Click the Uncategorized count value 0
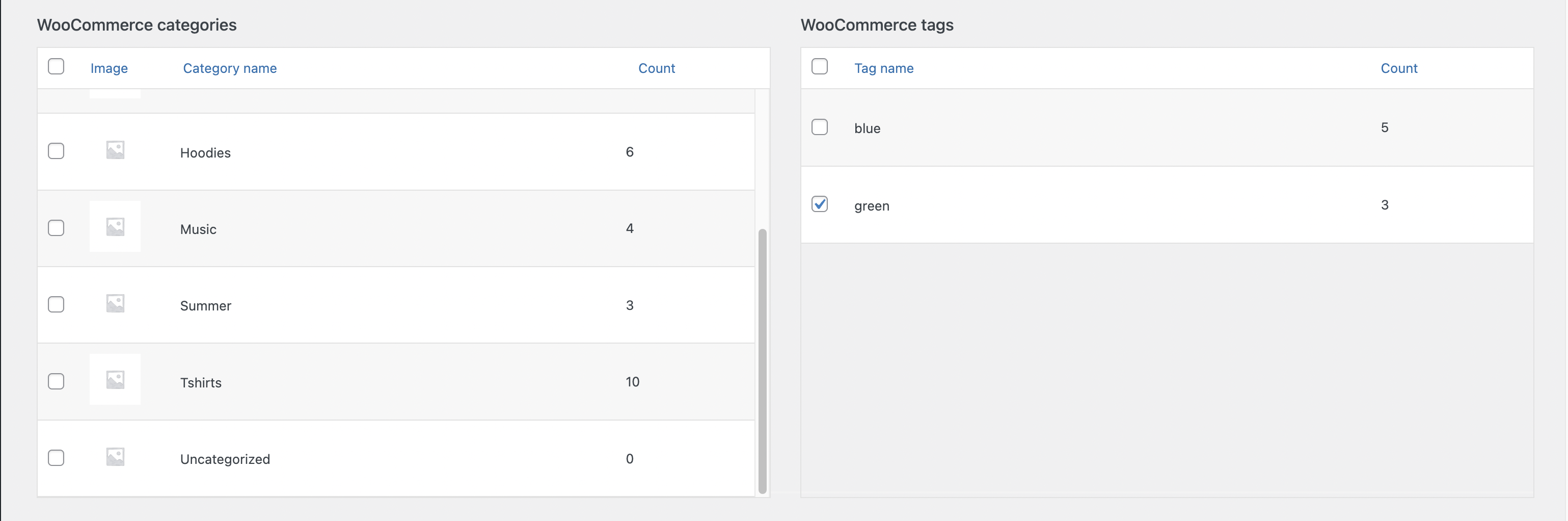This screenshot has width=1568, height=521. tap(630, 458)
